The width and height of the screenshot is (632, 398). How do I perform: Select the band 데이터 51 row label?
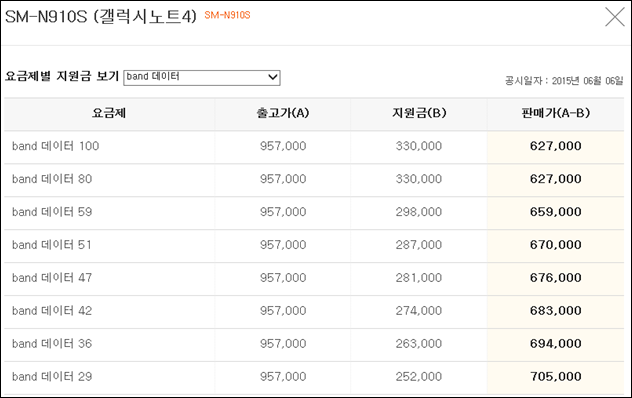pyautogui.click(x=52, y=245)
